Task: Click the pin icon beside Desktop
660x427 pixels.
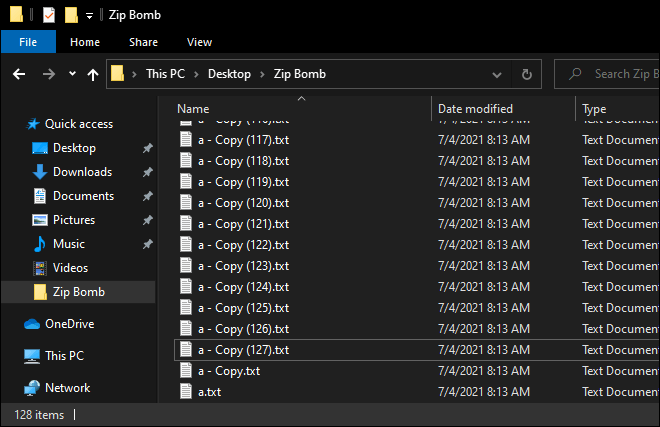Action: point(147,148)
